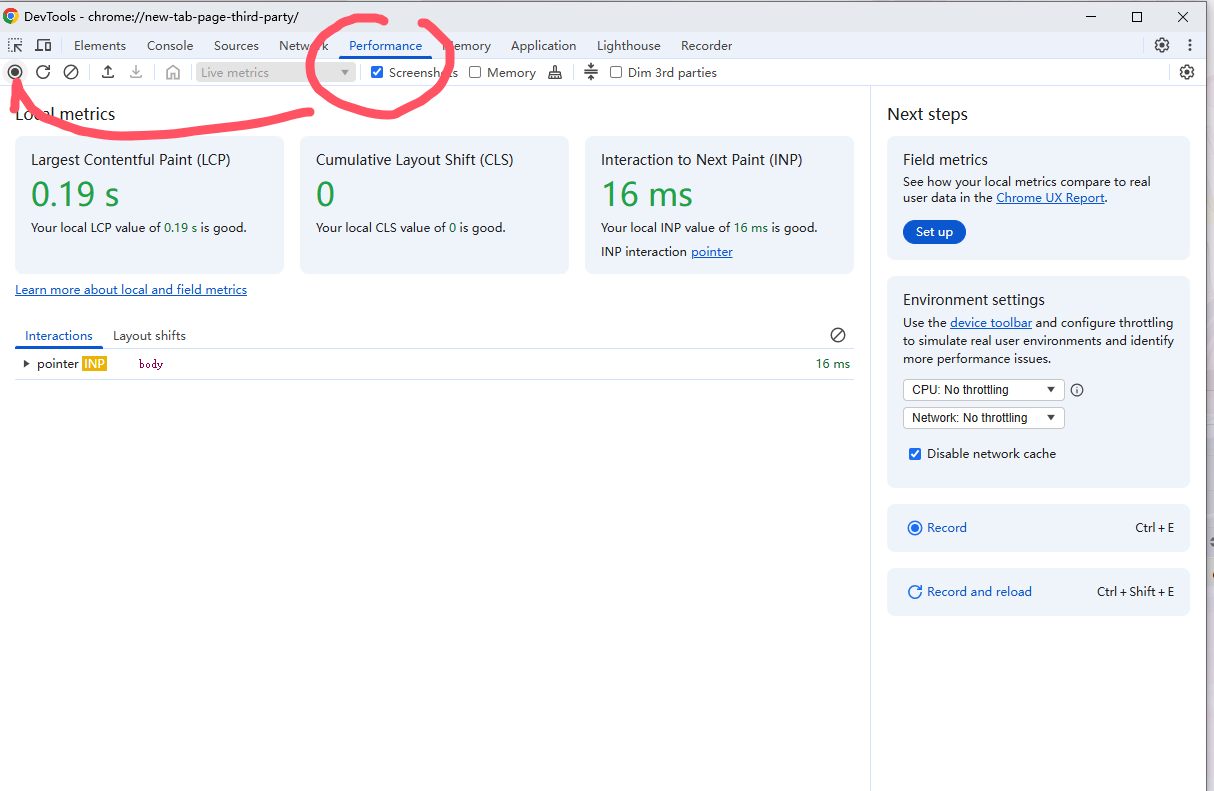
Task: Open the Network throttling dropdown
Action: 983,418
